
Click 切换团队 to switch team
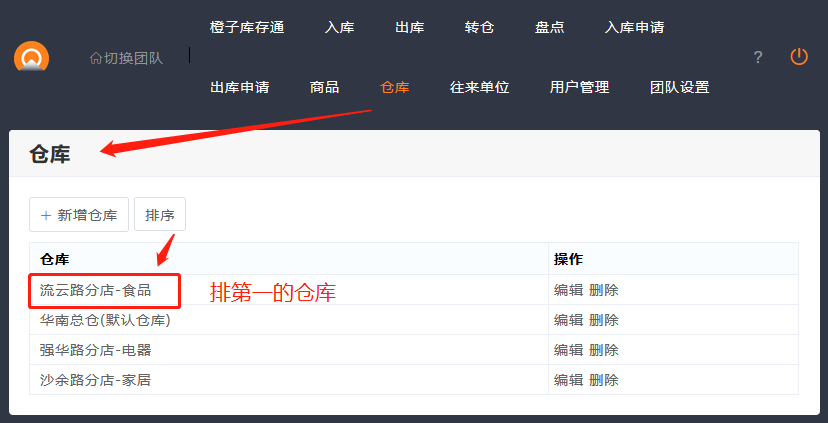[x=126, y=58]
